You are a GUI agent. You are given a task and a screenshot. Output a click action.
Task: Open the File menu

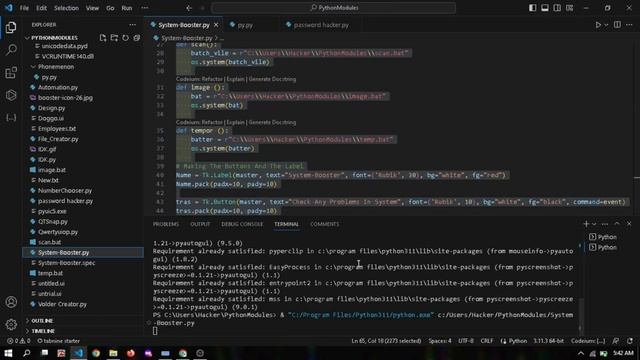[24, 8]
